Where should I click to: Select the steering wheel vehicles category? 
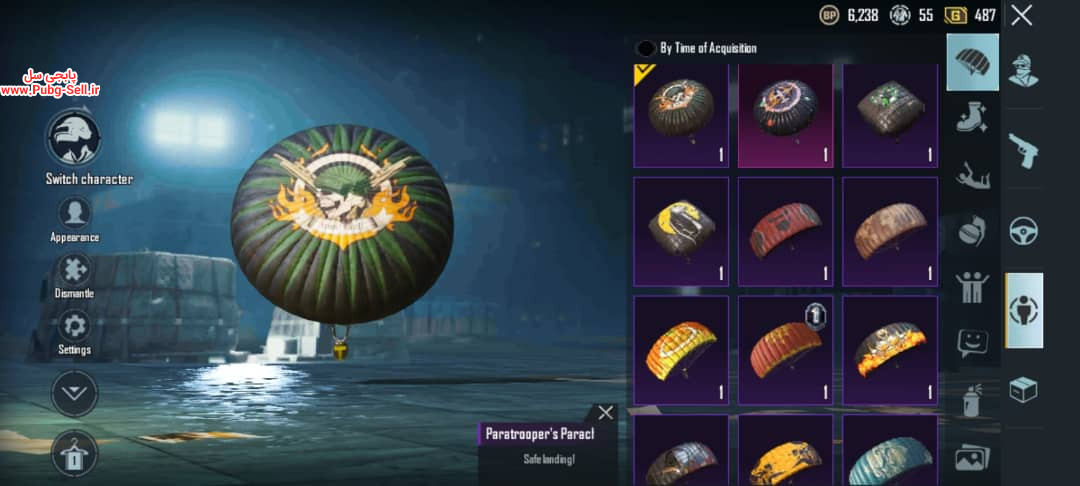coord(1024,231)
